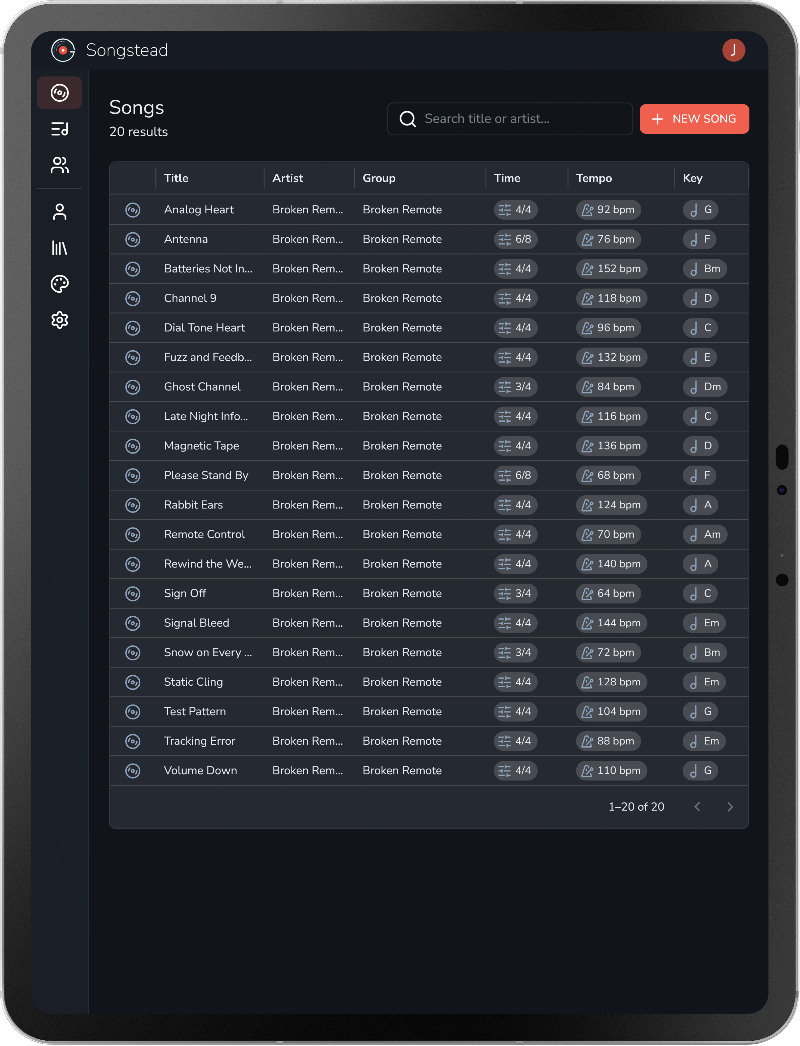Click the 88 bpm tempo chip
Screen dimensions: 800x1046
tap(608, 741)
